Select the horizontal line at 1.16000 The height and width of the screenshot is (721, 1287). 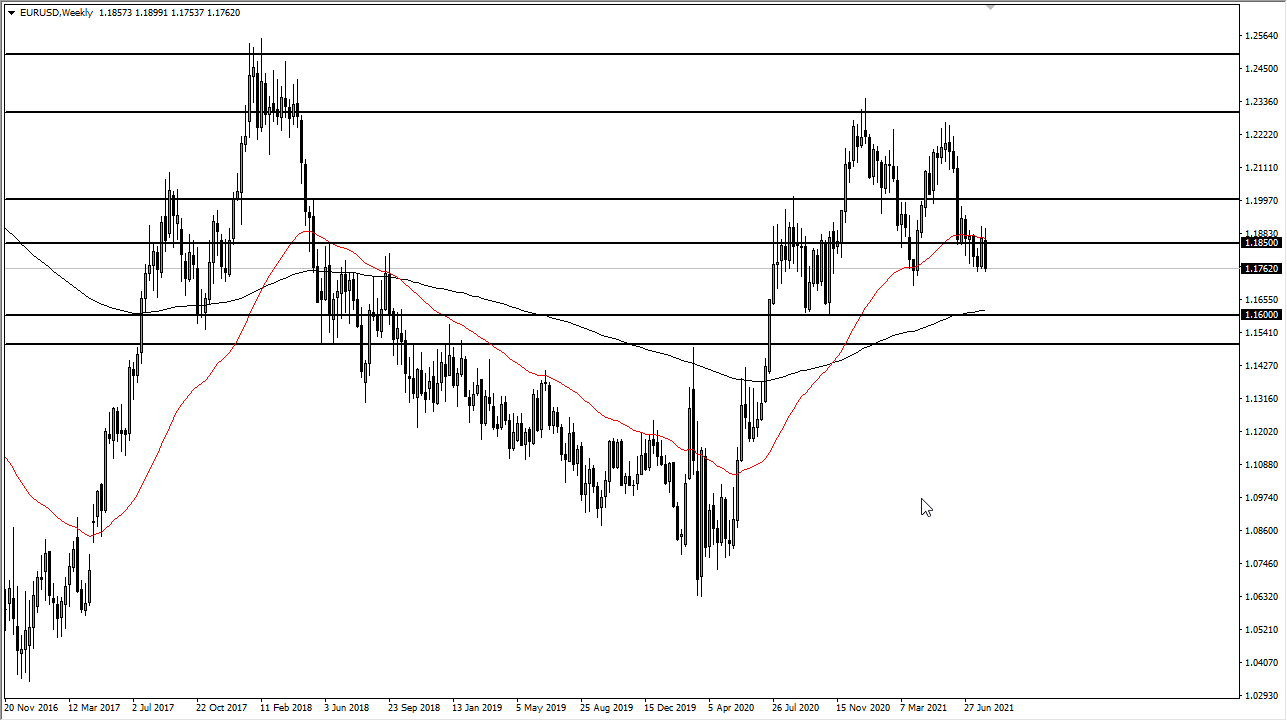(x=600, y=315)
